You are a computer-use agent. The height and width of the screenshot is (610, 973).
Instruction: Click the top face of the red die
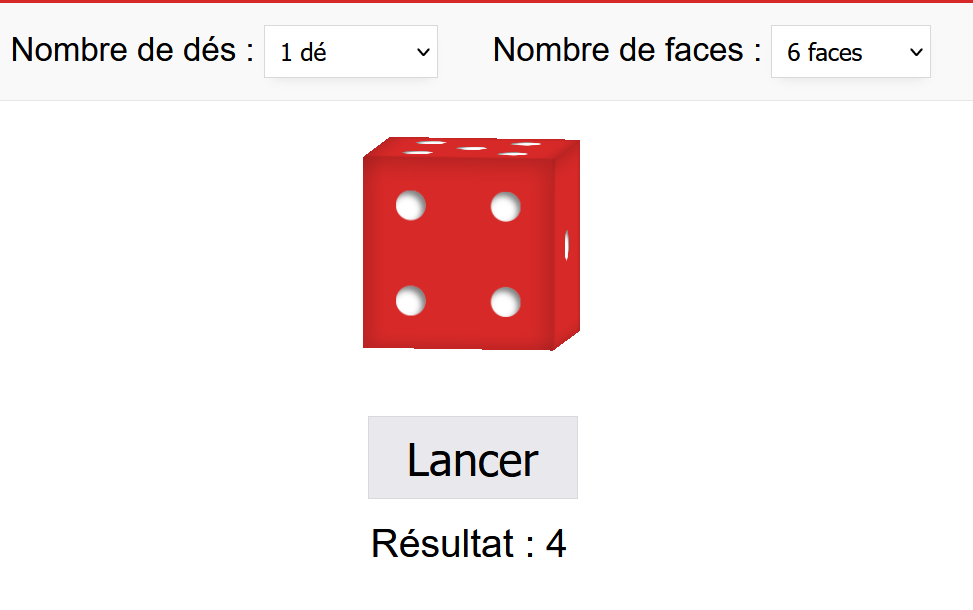[470, 148]
